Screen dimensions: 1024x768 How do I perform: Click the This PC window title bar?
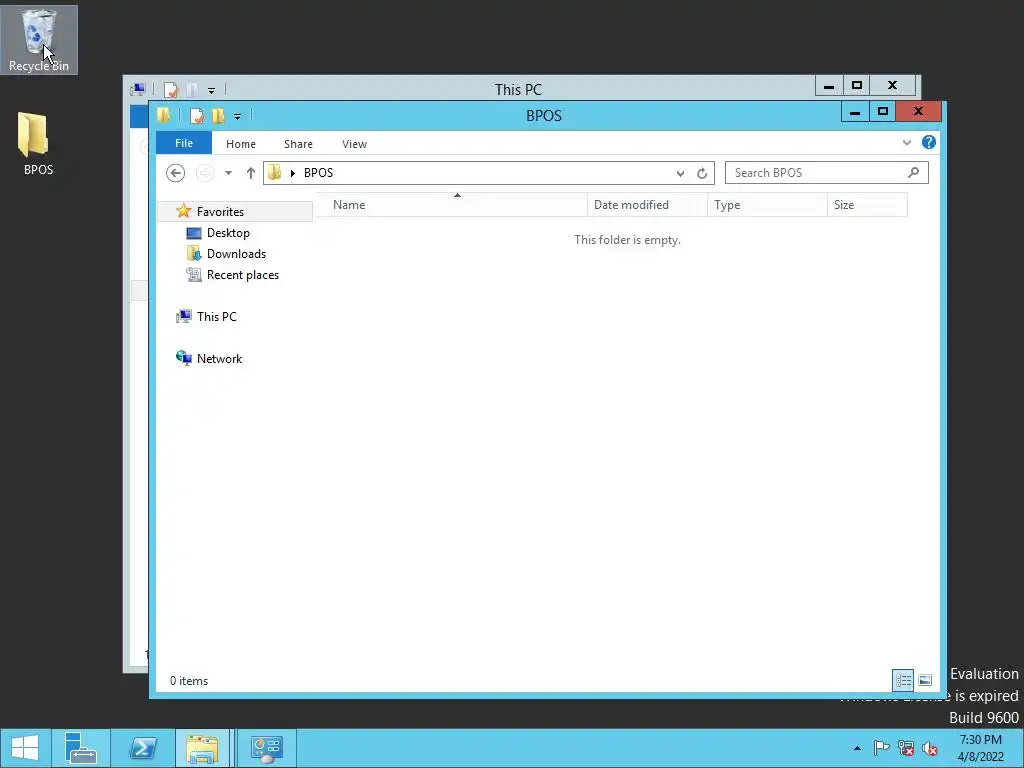click(x=518, y=89)
